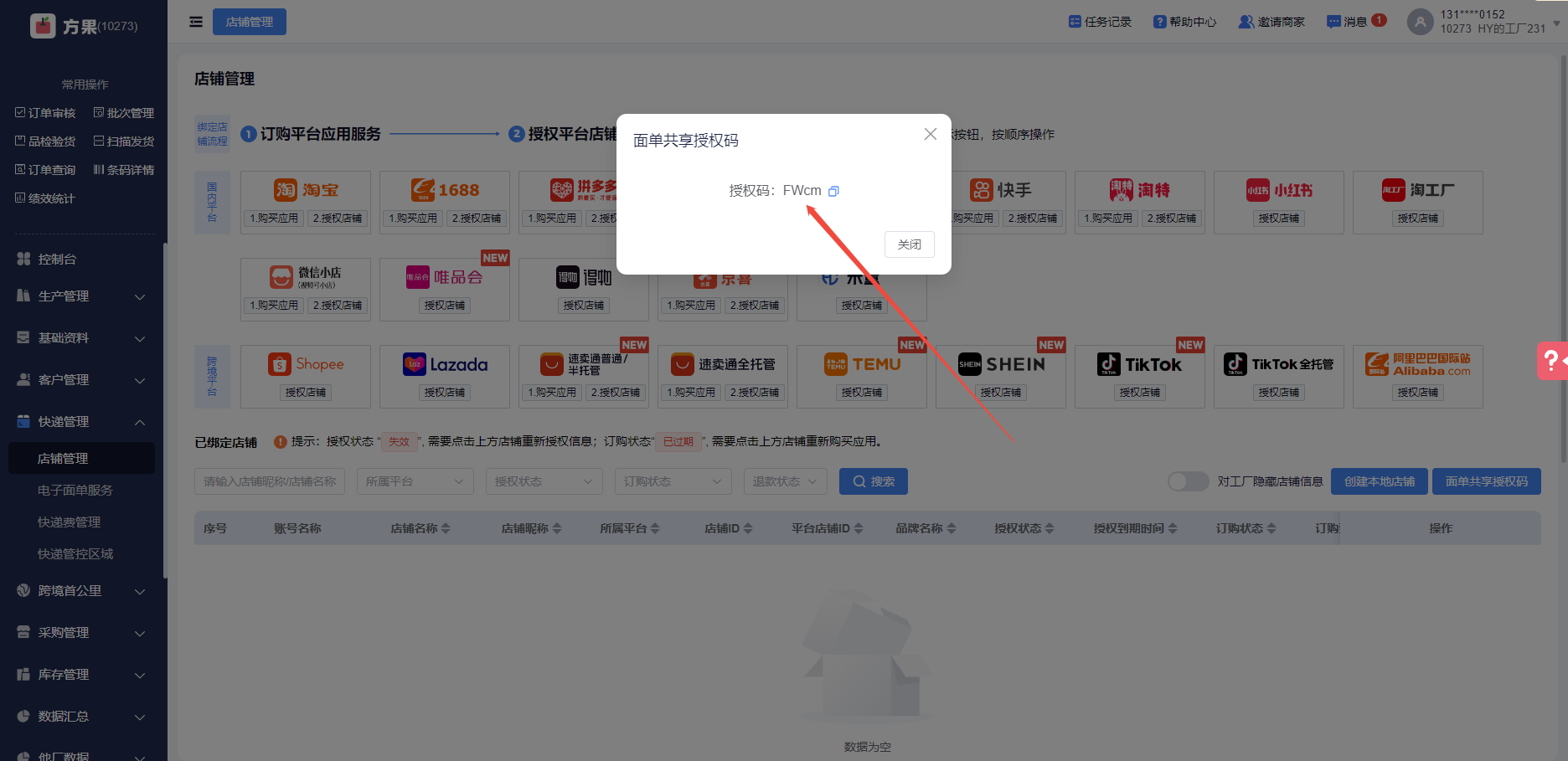Toggle 对工厂隐藏店铺信息 switch

pos(1188,481)
